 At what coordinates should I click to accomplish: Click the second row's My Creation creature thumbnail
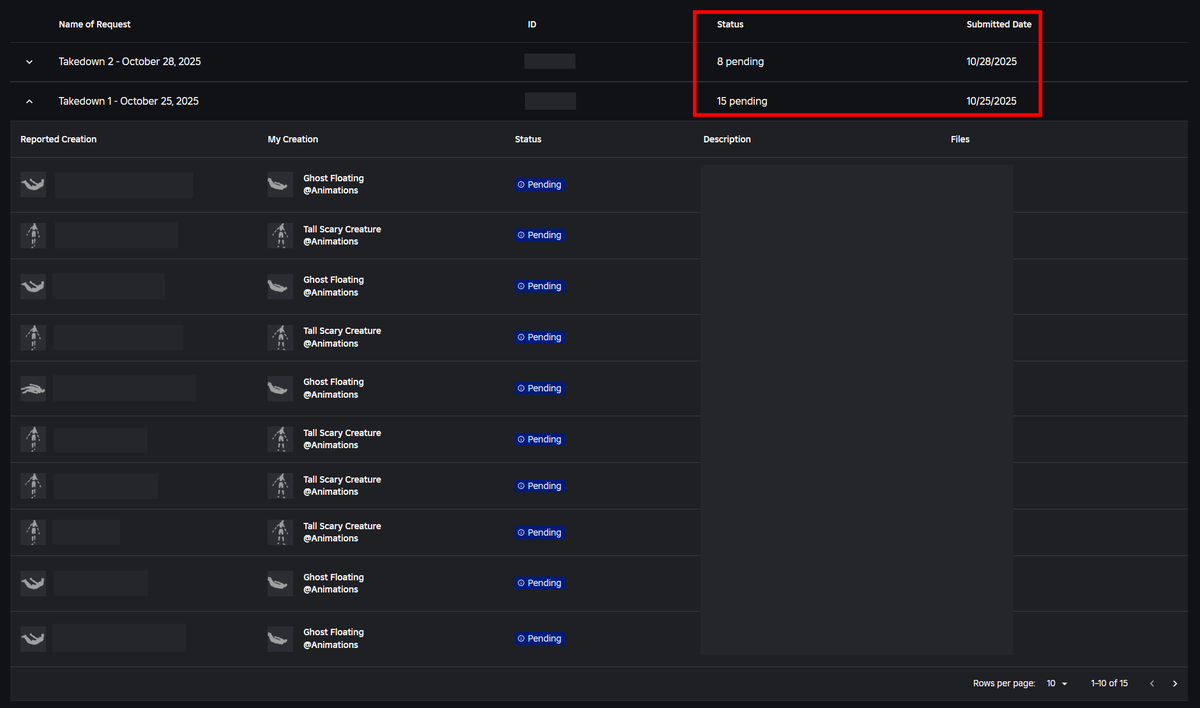[x=280, y=235]
